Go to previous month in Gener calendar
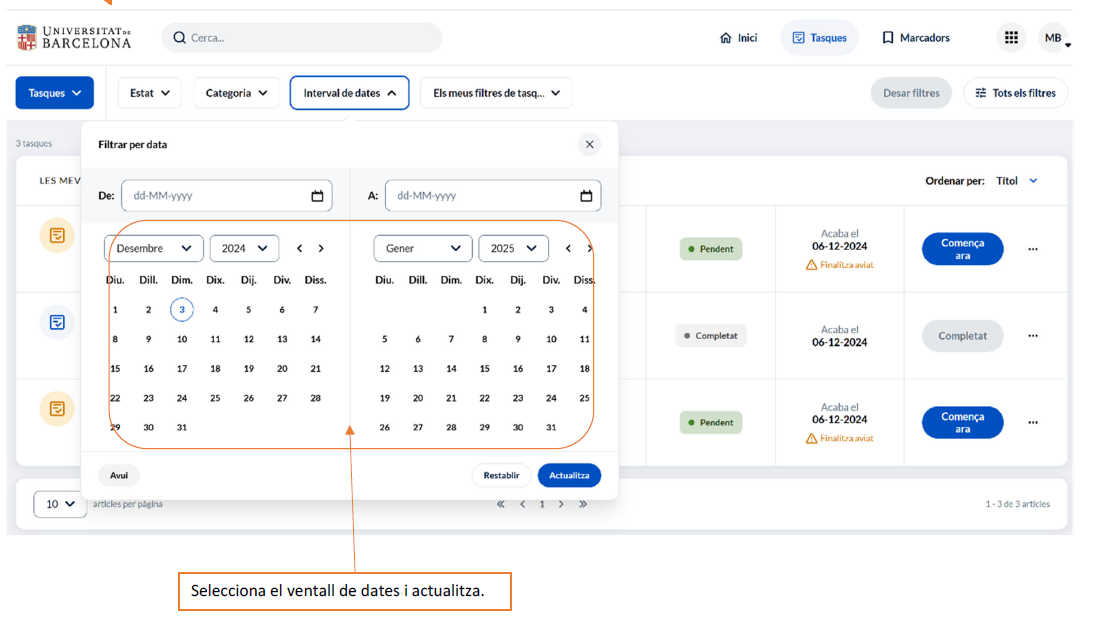 pos(568,249)
